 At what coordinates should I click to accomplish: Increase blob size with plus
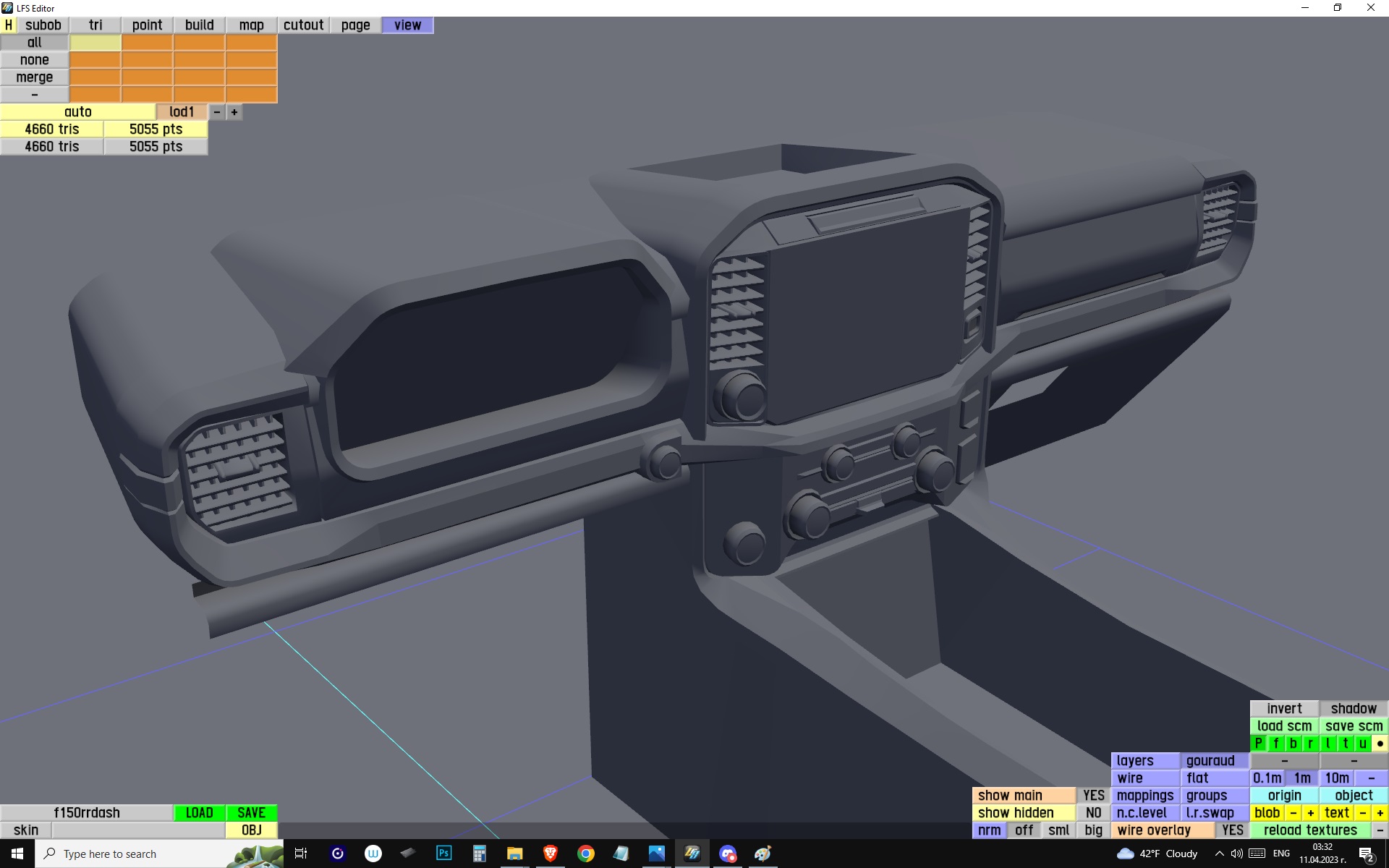click(1310, 813)
